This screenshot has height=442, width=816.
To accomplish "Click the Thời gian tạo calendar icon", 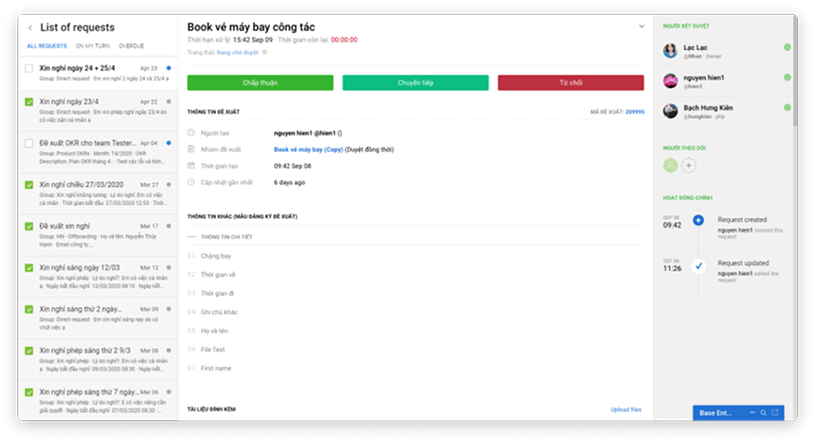I will [x=191, y=166].
